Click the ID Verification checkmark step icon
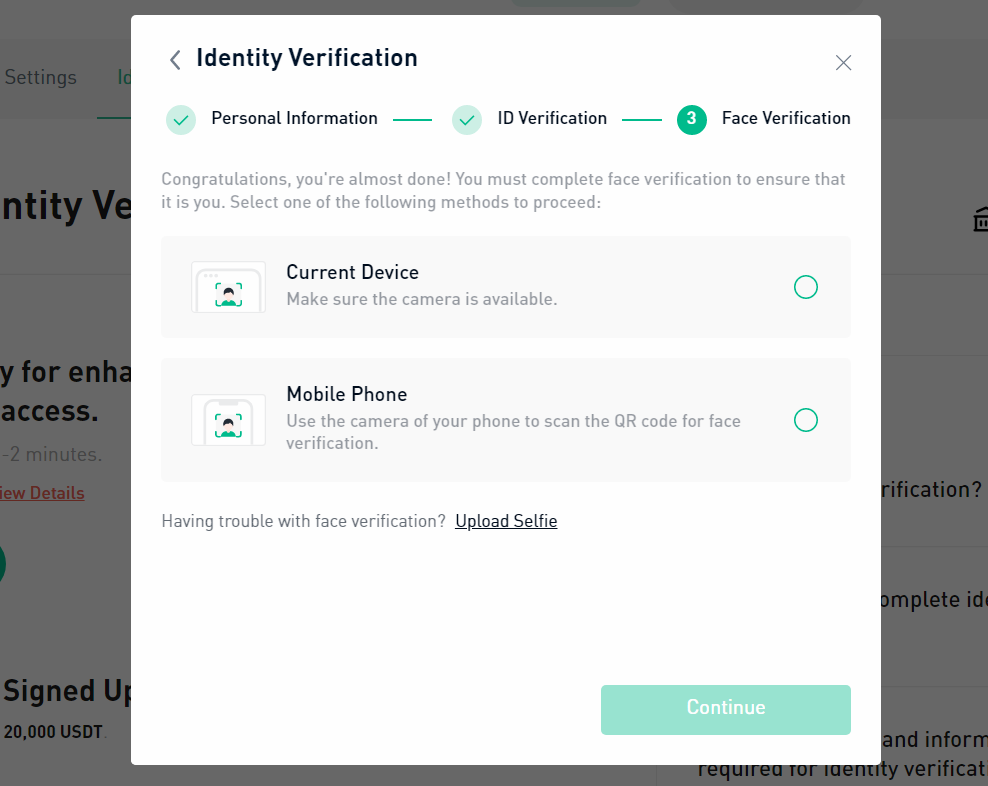The image size is (988, 786). point(467,120)
